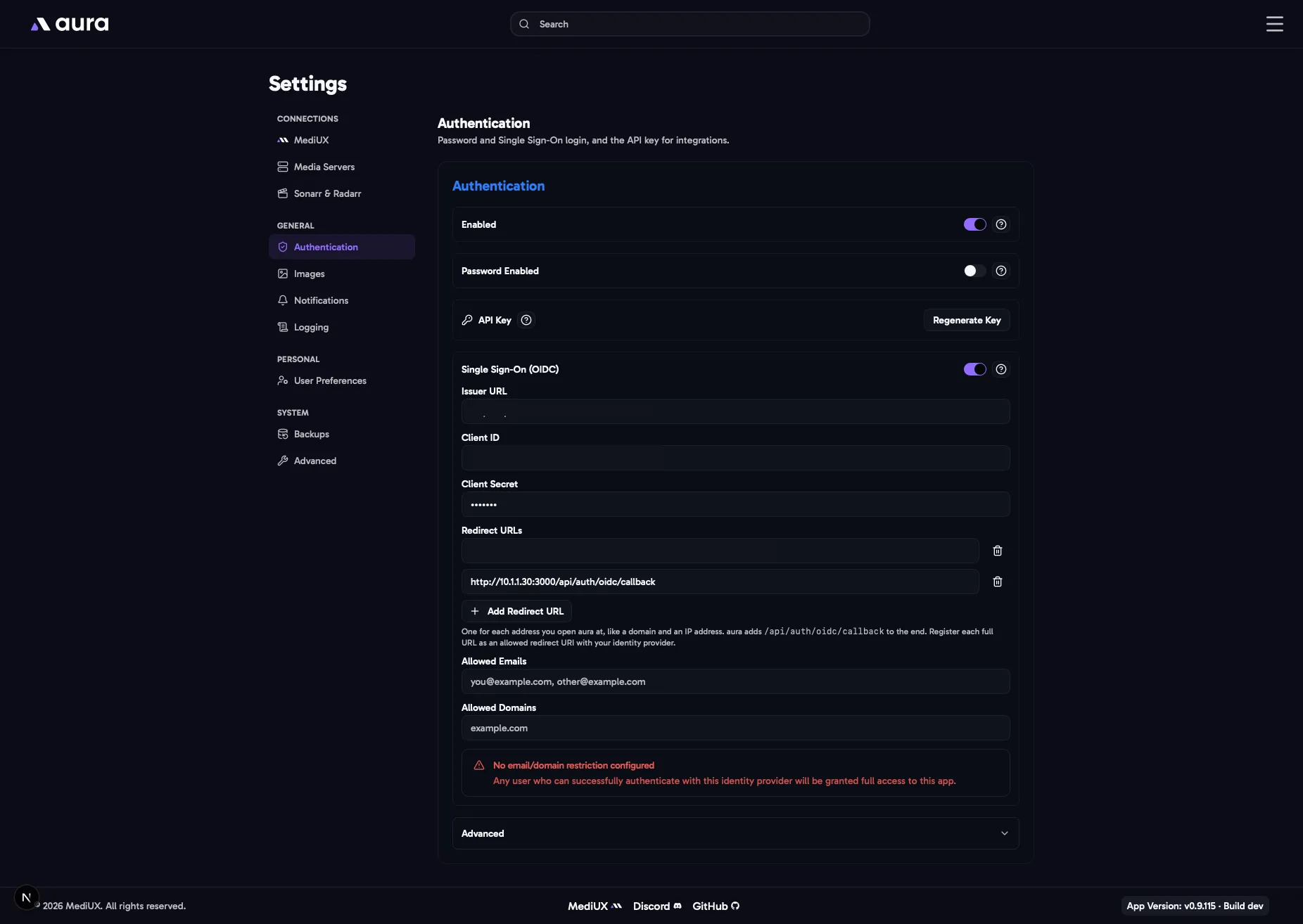Open MediUX connection settings

342,140
